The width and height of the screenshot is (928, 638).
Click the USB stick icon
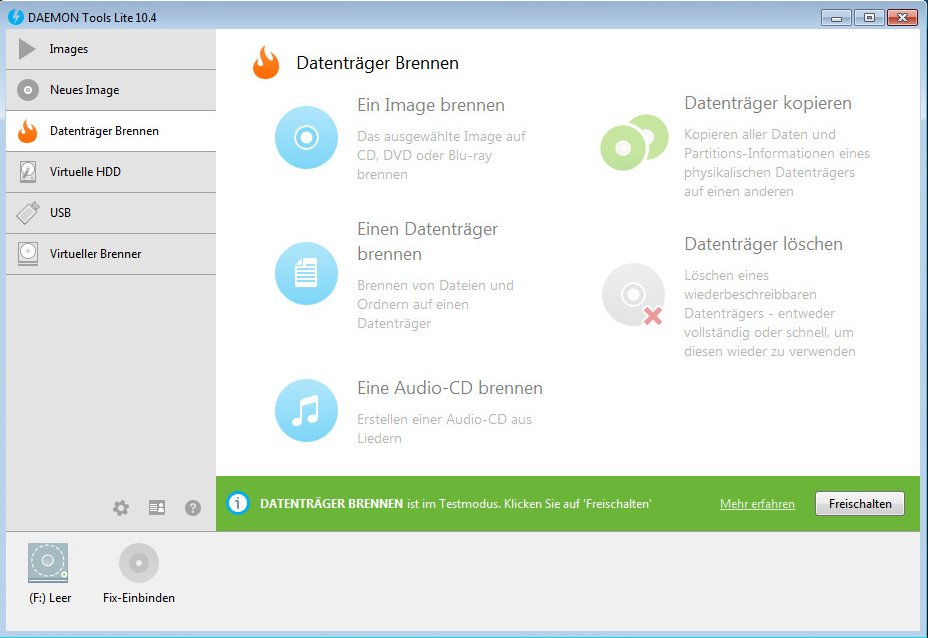(x=28, y=213)
